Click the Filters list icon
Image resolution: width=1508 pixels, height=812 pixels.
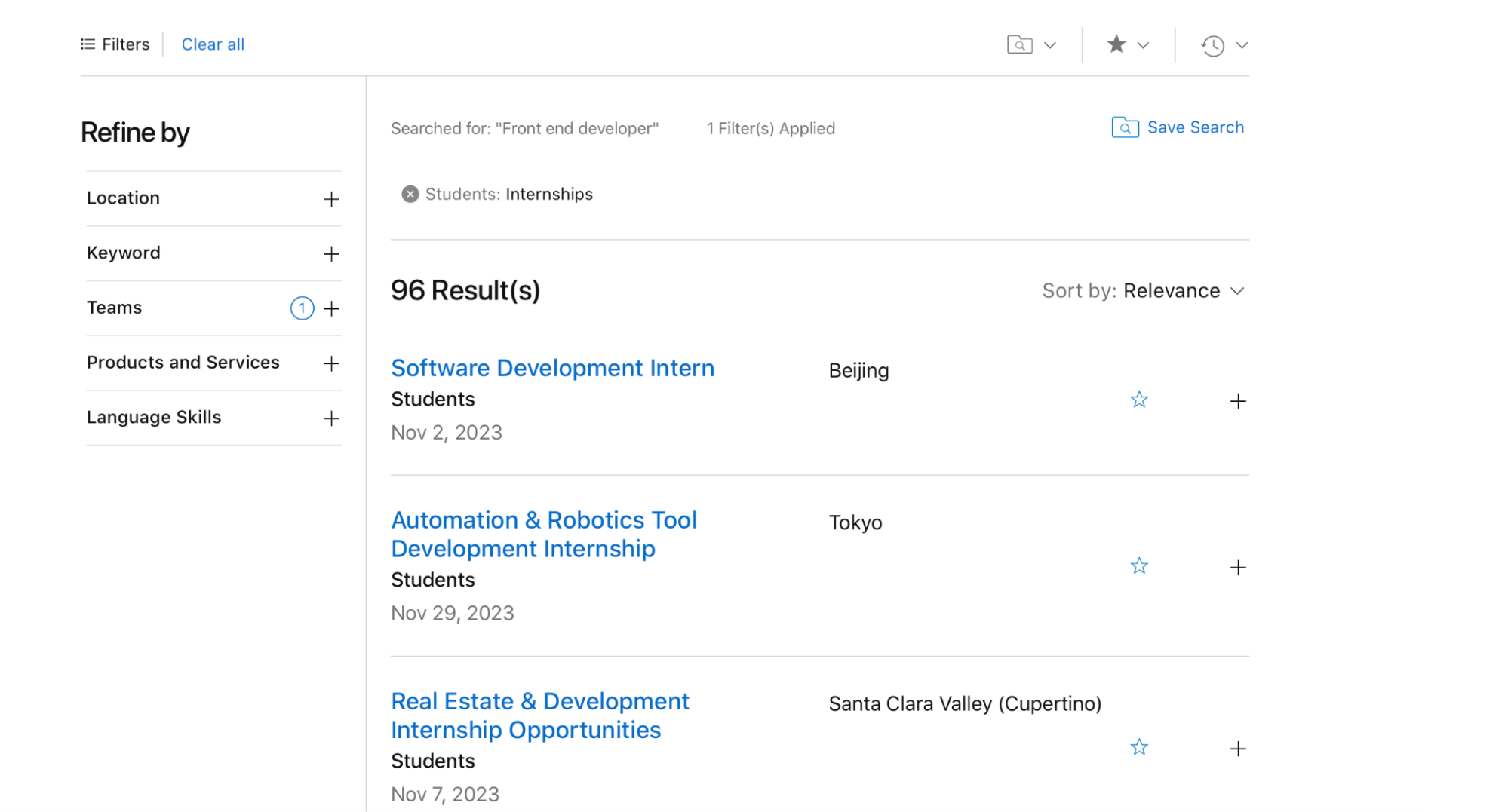[x=87, y=44]
